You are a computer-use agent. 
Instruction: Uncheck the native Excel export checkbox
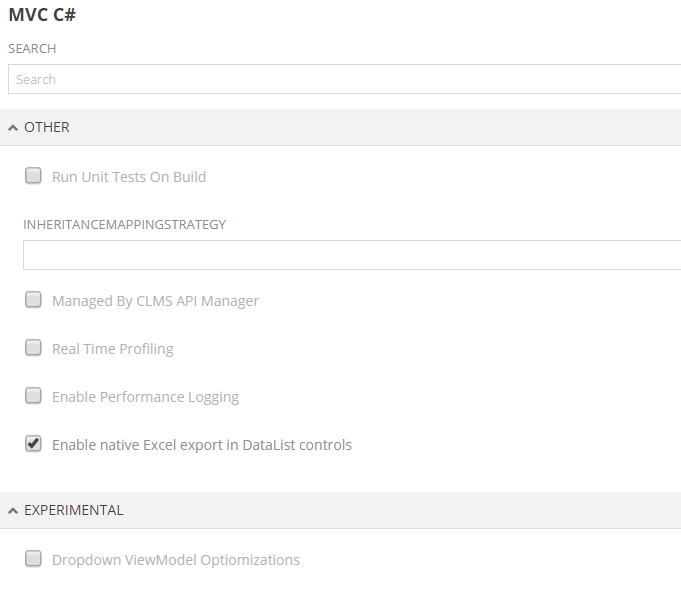[34, 444]
